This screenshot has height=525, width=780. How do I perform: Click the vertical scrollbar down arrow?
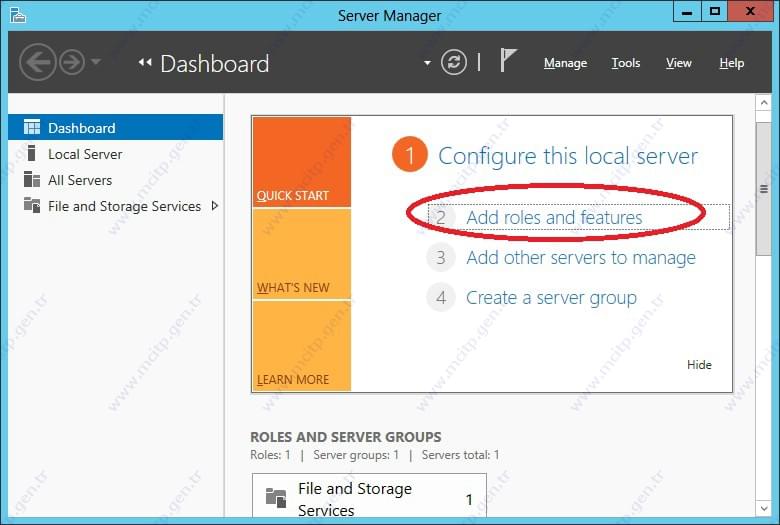tap(764, 509)
